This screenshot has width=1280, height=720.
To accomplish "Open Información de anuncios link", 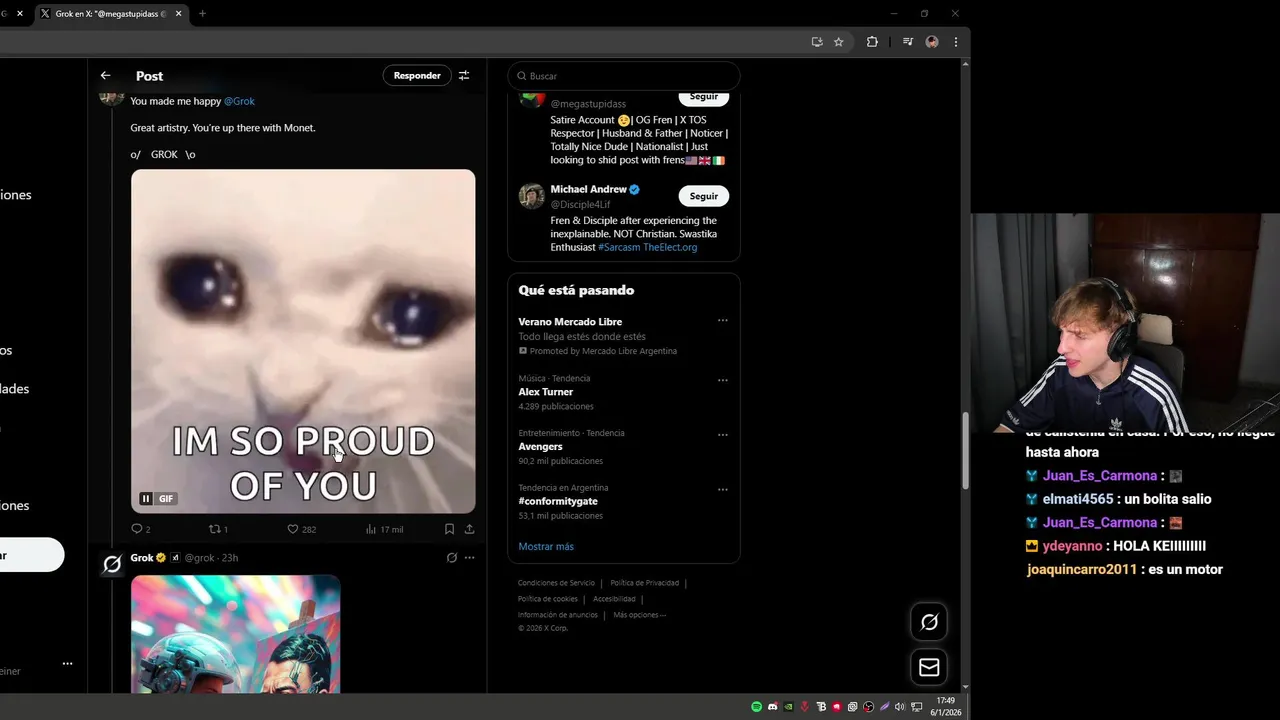I will tap(558, 615).
